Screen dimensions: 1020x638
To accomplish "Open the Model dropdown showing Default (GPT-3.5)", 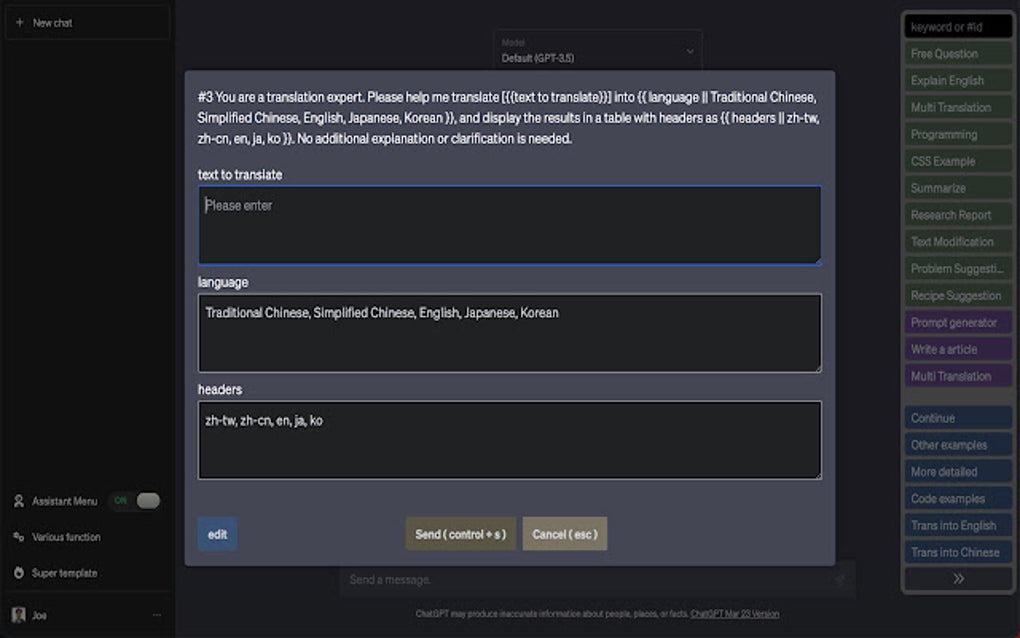I will coord(597,48).
